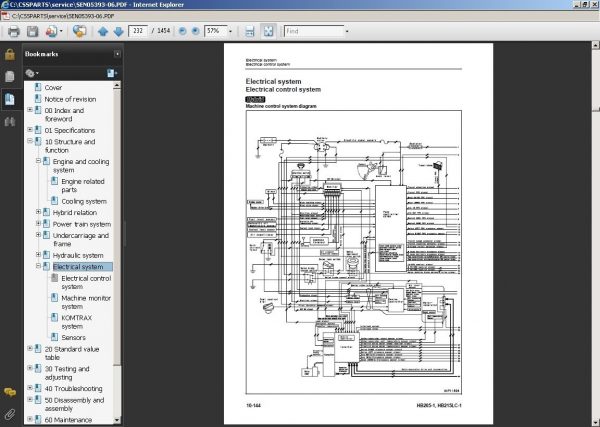Go to next page with down arrow
The image size is (600, 427).
[x=118, y=31]
